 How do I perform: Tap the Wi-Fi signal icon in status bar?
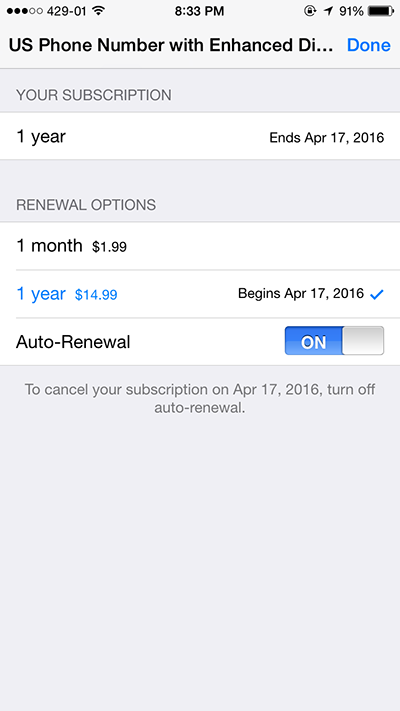pos(98,11)
